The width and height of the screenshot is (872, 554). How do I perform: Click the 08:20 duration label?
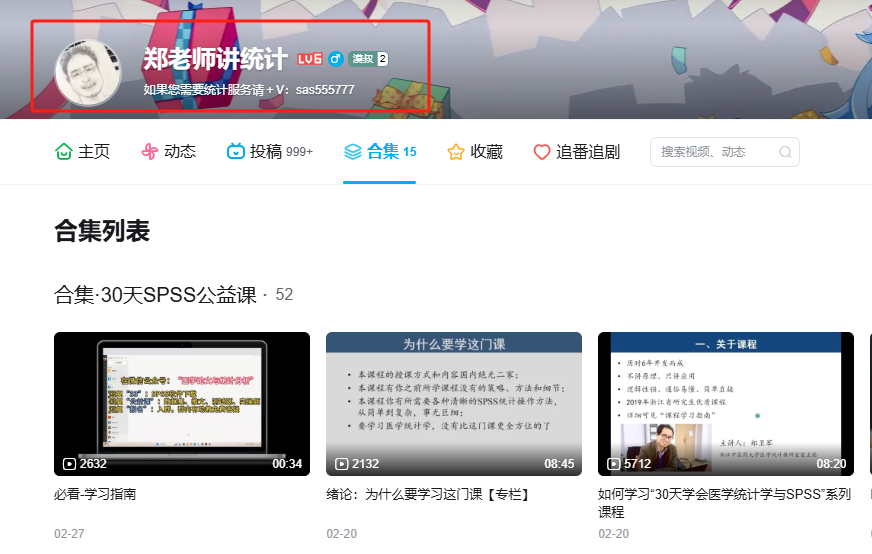831,464
